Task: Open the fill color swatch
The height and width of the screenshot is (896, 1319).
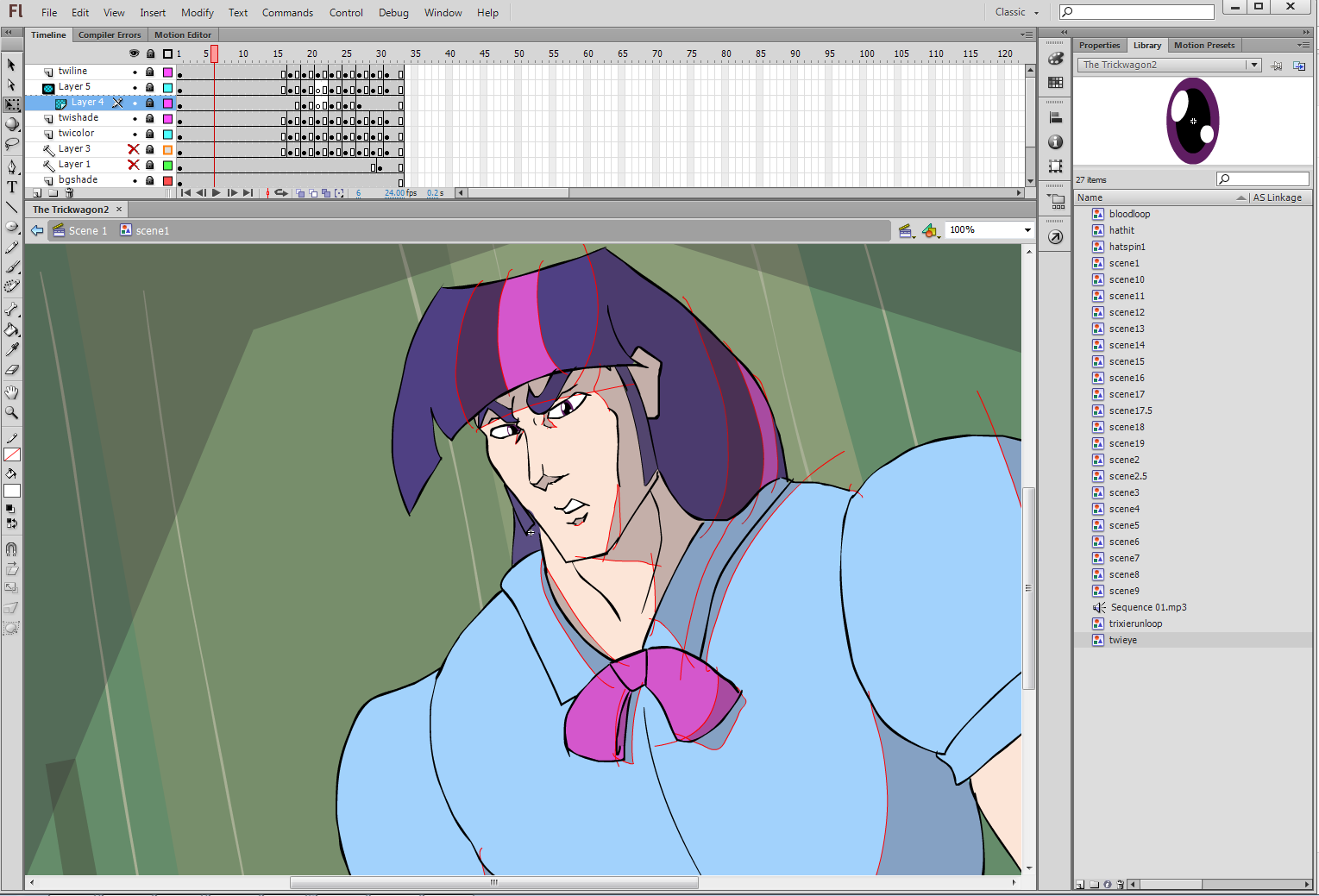Action: click(12, 492)
